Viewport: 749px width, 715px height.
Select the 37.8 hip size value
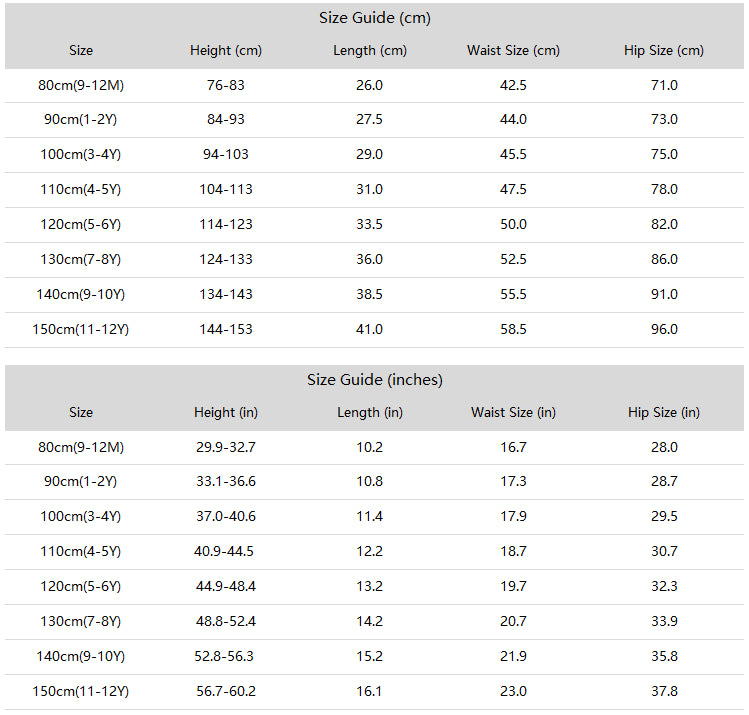(664, 691)
